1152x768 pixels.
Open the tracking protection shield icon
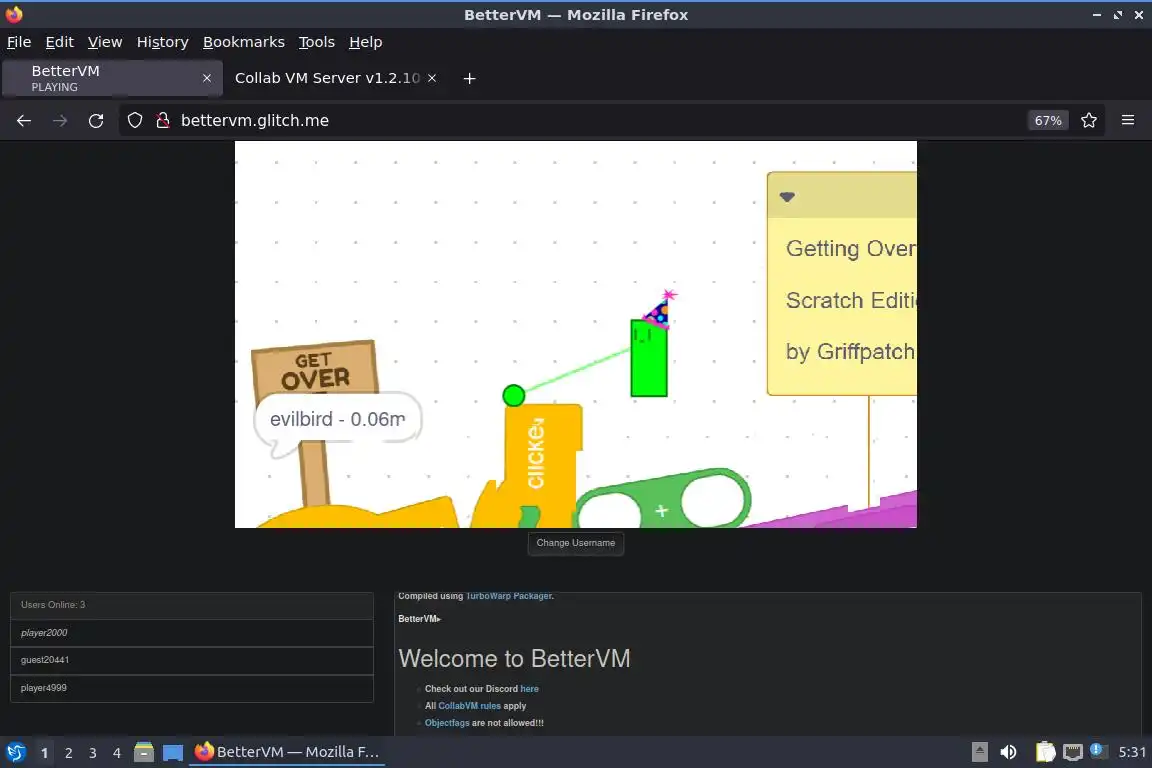(x=134, y=121)
